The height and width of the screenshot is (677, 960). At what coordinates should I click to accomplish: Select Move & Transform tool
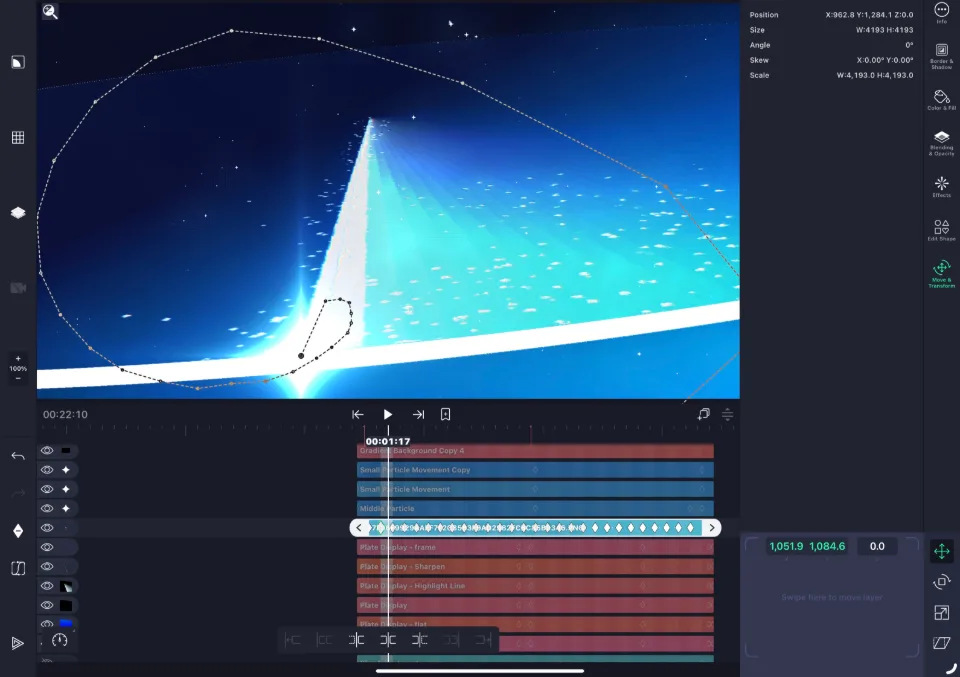(x=942, y=274)
